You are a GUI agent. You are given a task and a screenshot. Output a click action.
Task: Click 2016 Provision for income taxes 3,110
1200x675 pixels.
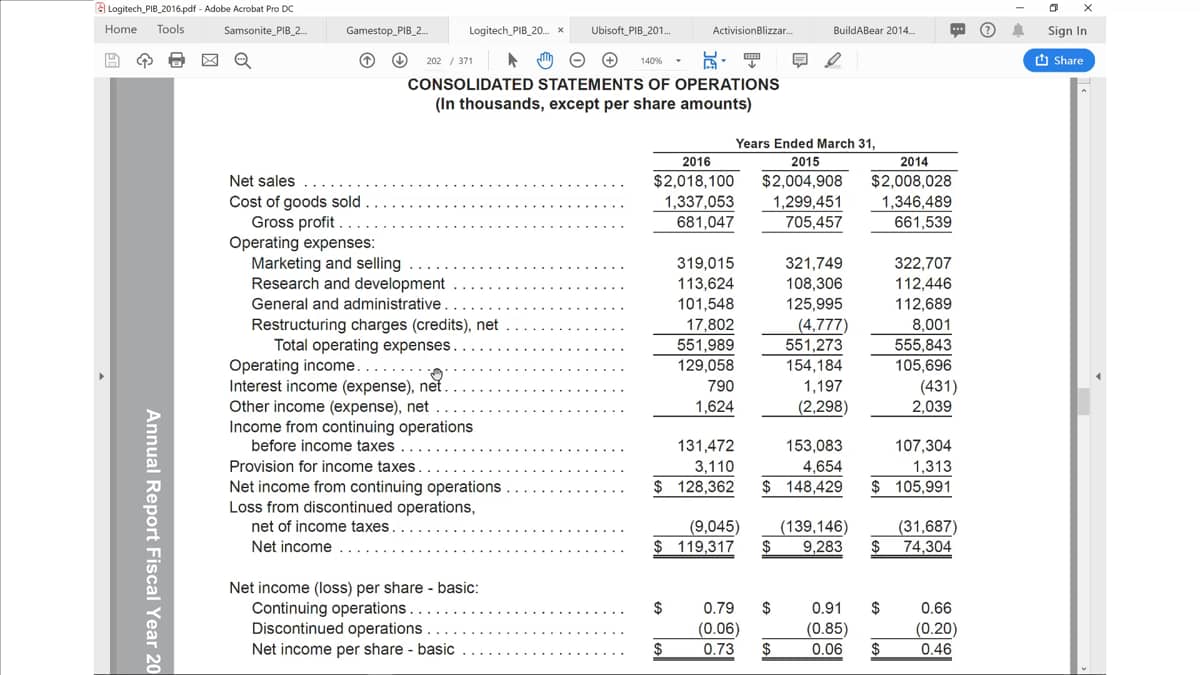[x=714, y=467]
